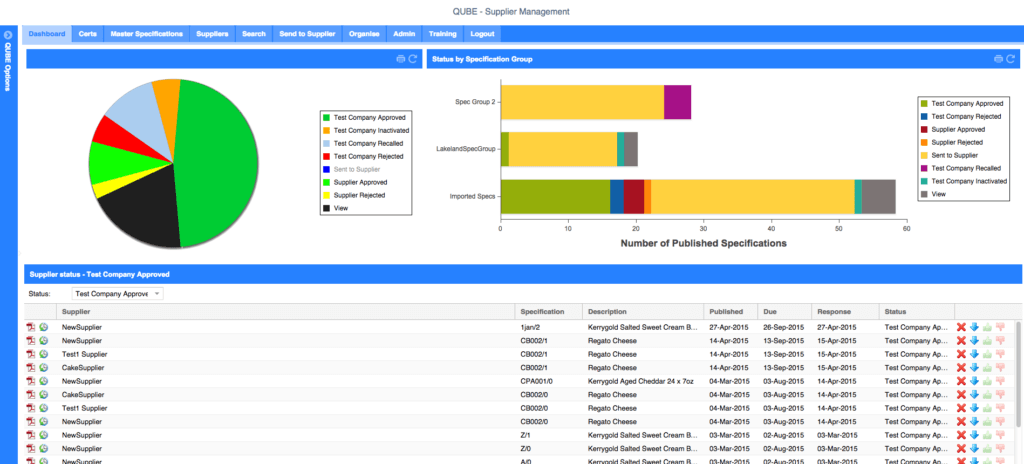Image resolution: width=1024 pixels, height=464 pixels.
Task: Sort table by Status column header
Action: [917, 312]
